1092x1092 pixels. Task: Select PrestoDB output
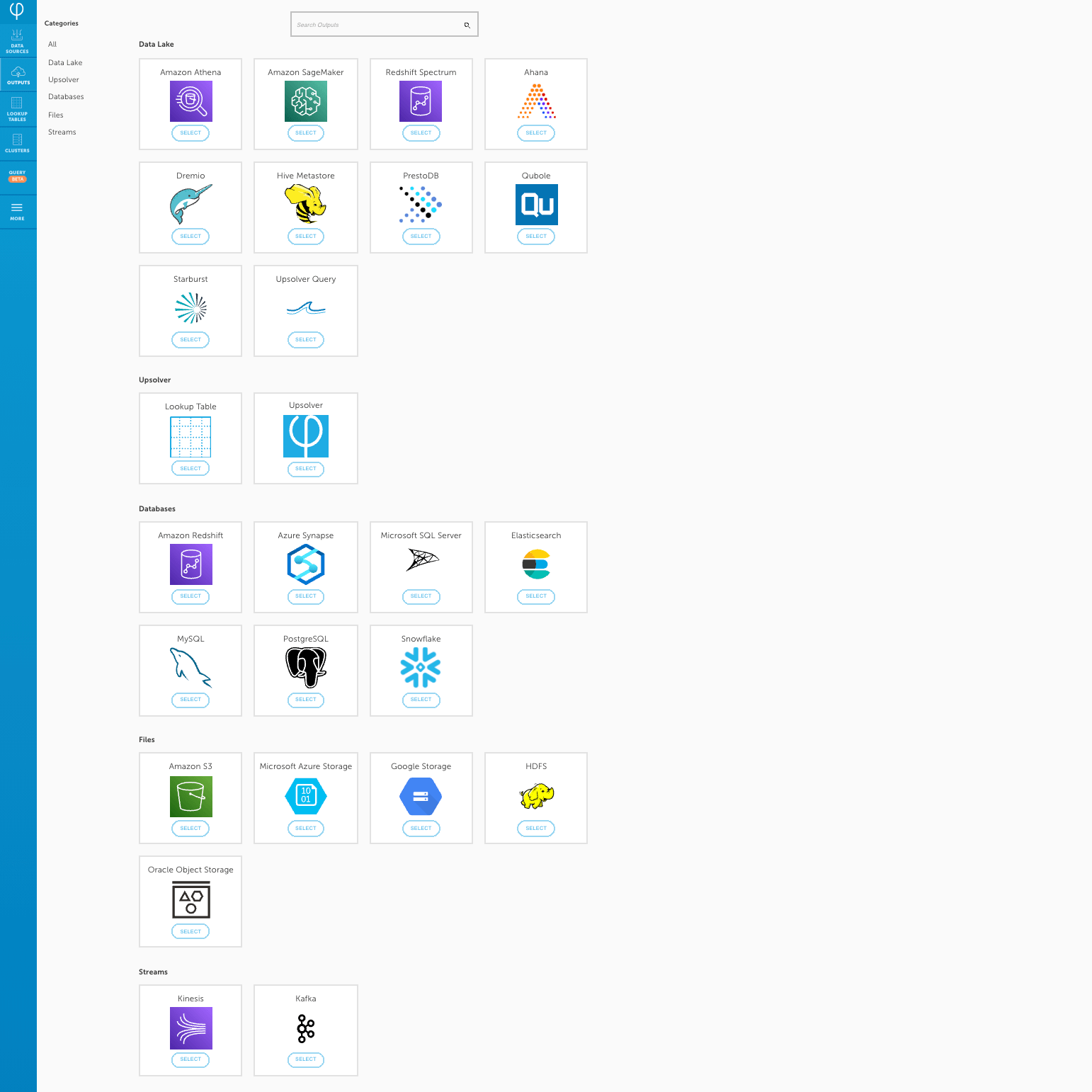coord(421,237)
